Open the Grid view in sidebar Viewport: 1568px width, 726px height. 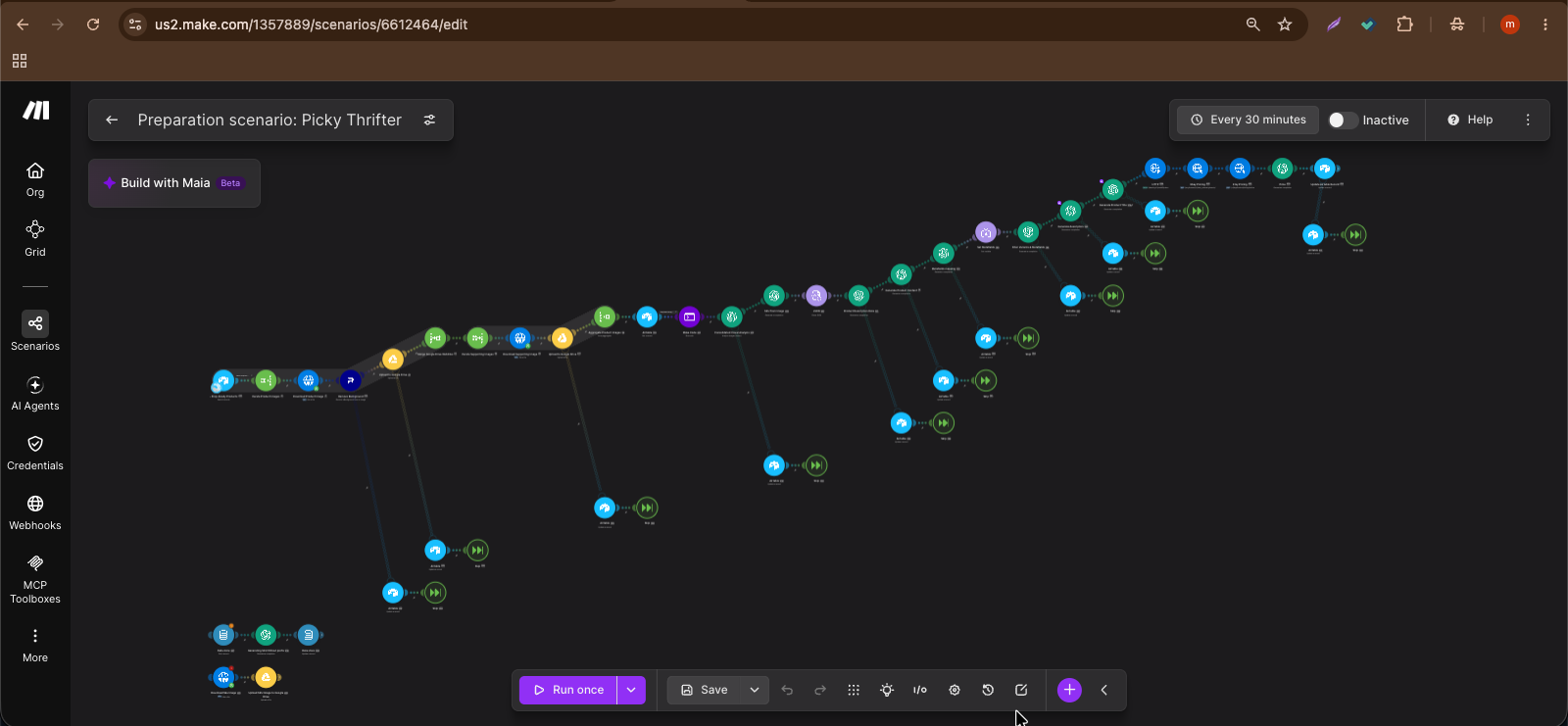35,238
